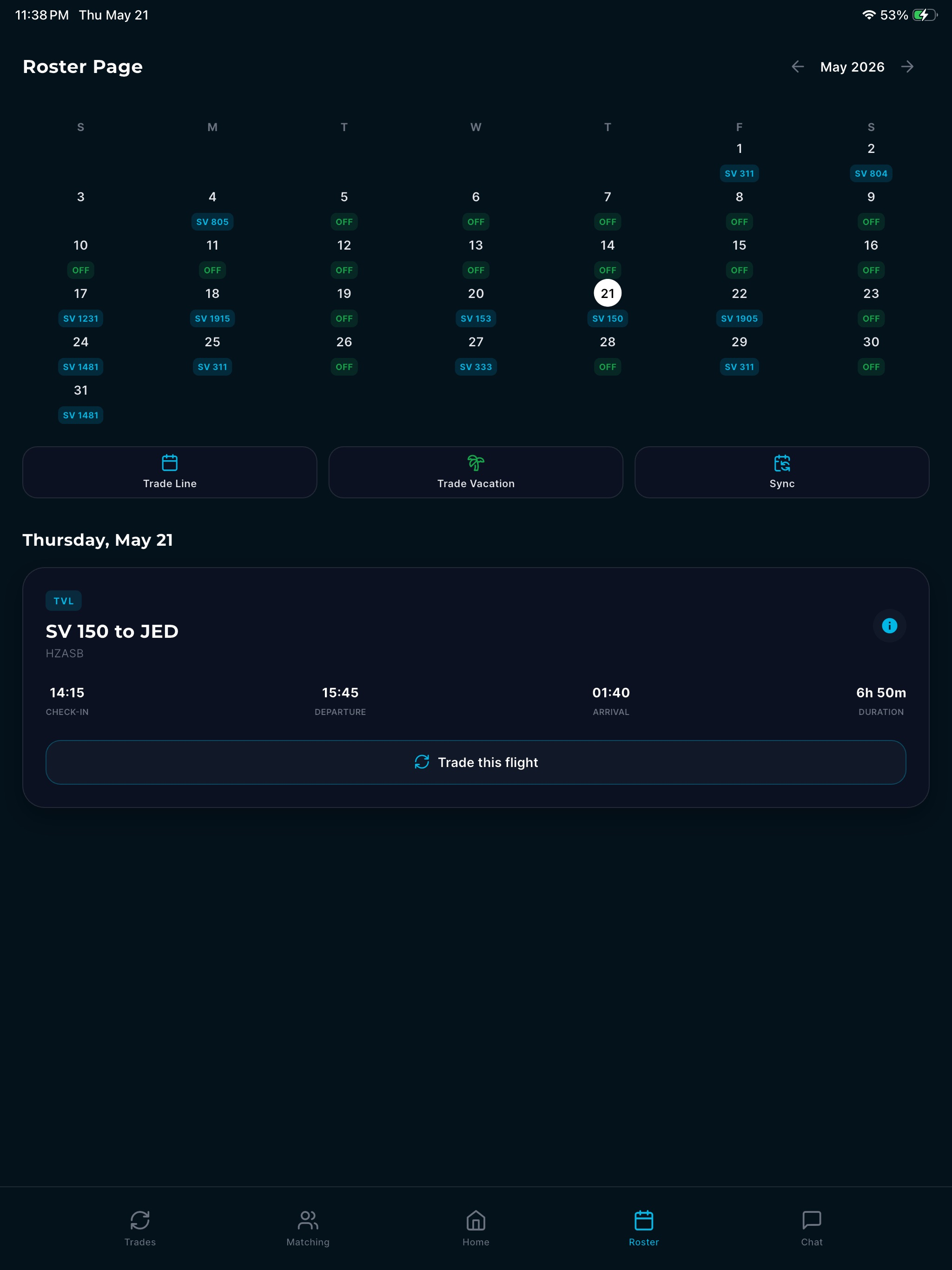Open the Matching tab
952x1270 pixels.
pyautogui.click(x=308, y=1229)
